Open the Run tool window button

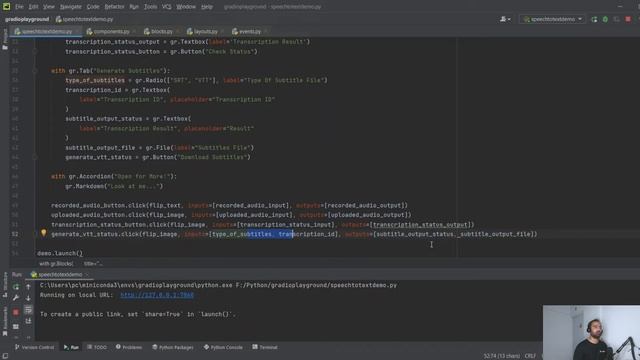(71, 347)
